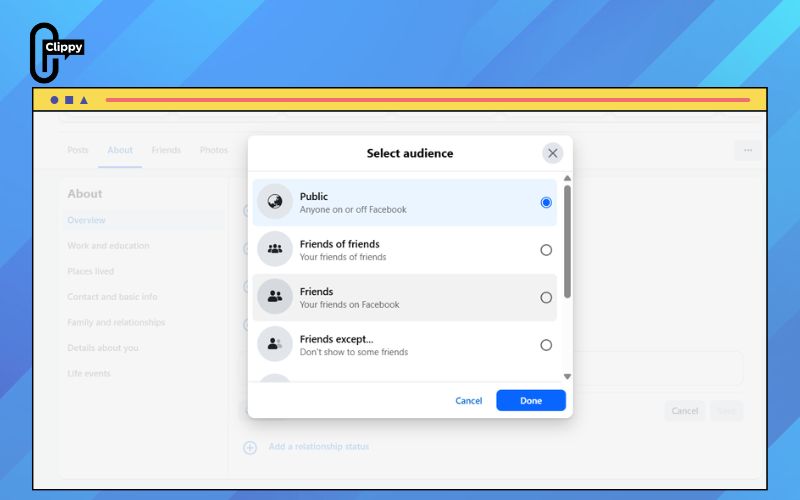Click the Friends except icon

coord(275,344)
